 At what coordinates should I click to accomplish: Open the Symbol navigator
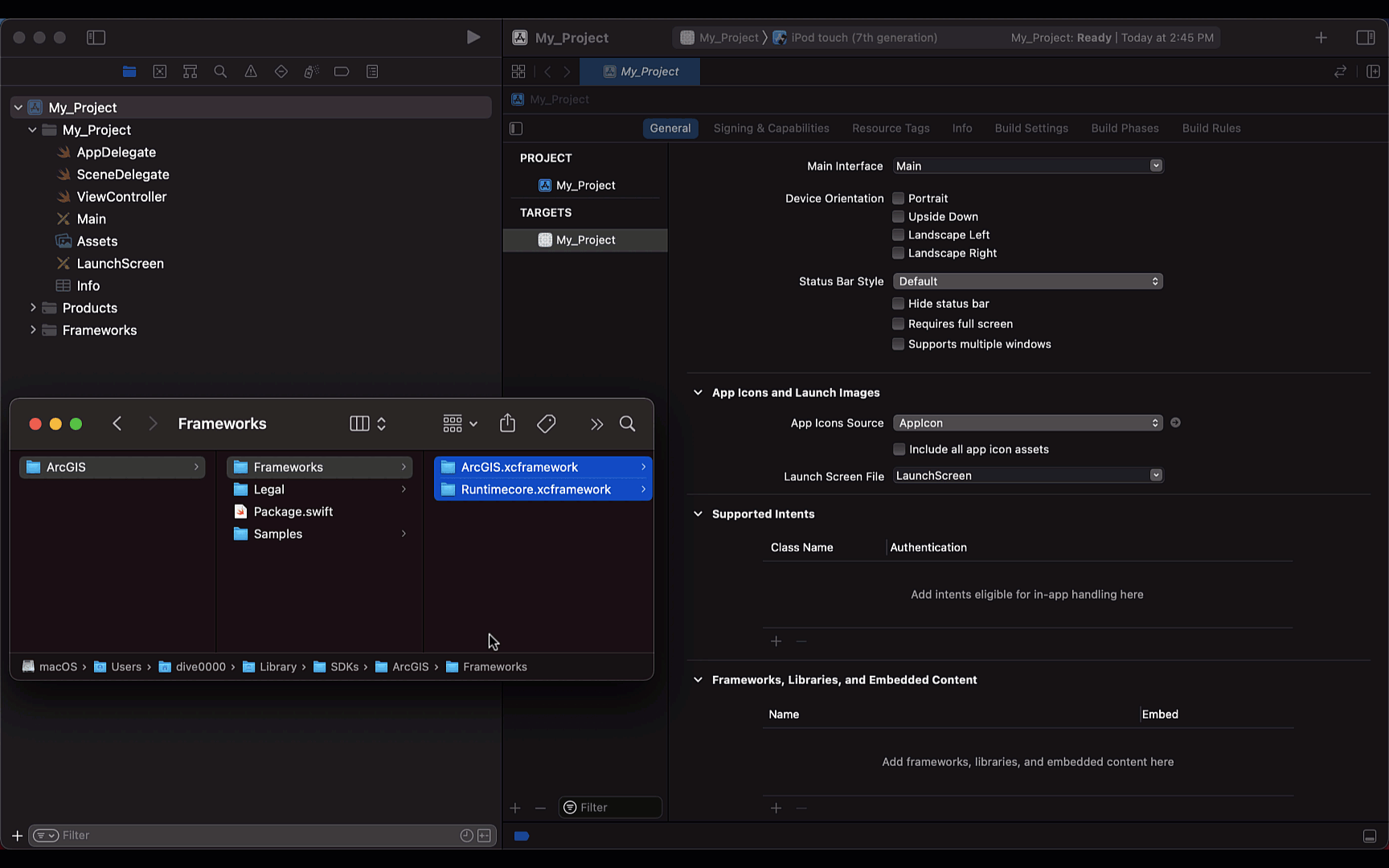click(x=190, y=72)
